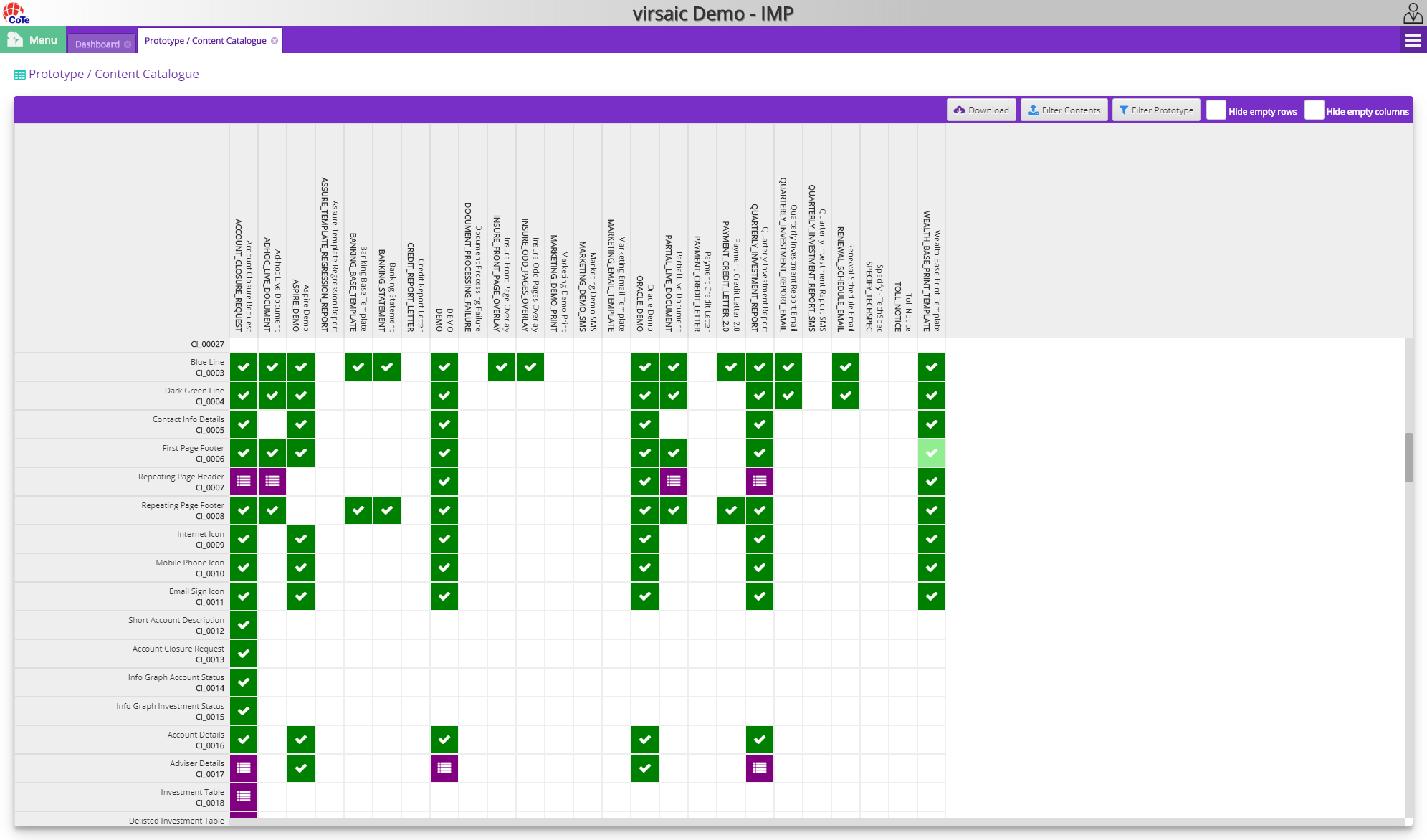Image resolution: width=1427 pixels, height=840 pixels.
Task: Click purple list icon for Adviser Details CI_0017
Action: click(244, 768)
